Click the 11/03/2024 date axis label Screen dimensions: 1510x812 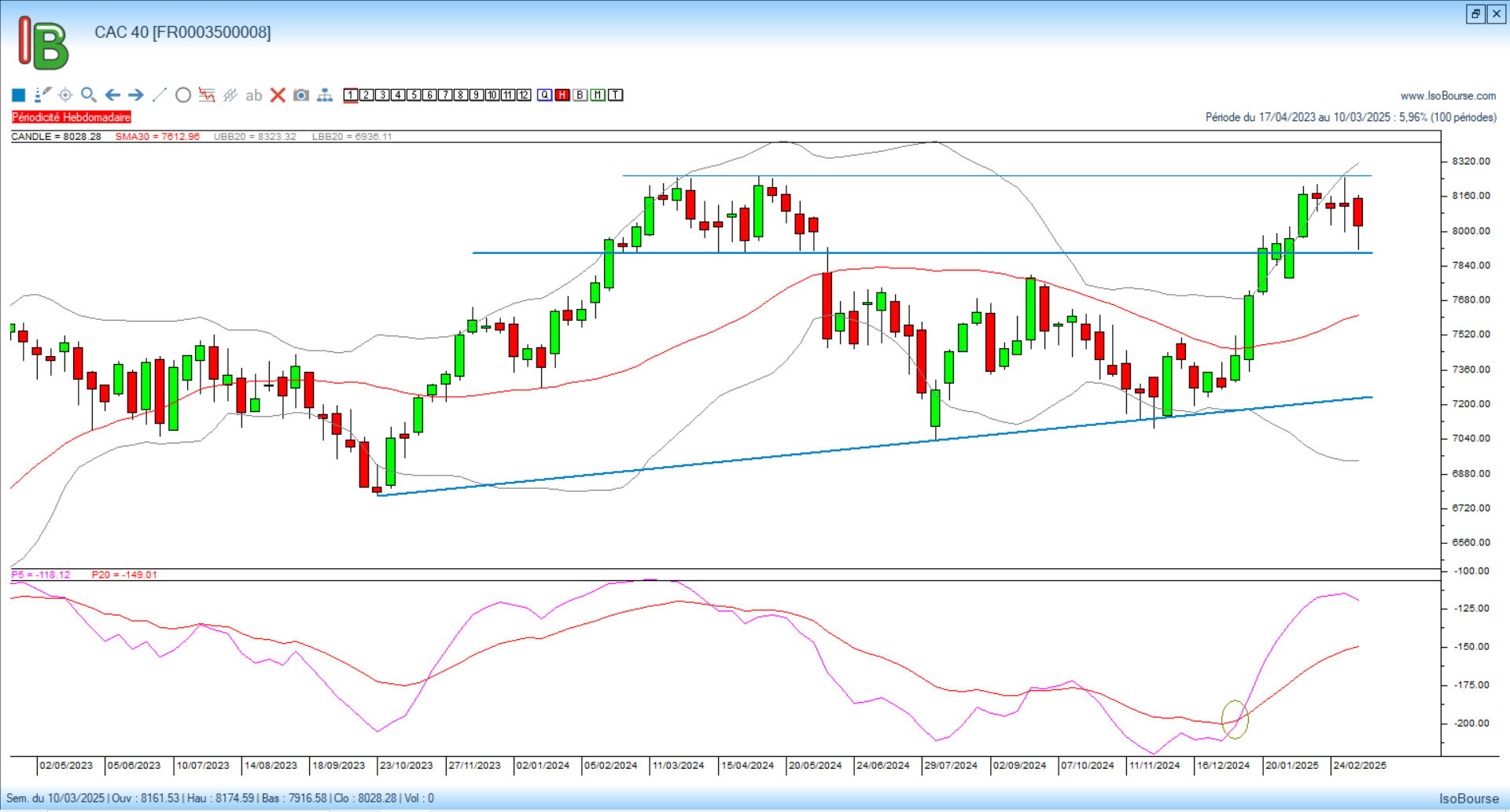click(x=679, y=766)
